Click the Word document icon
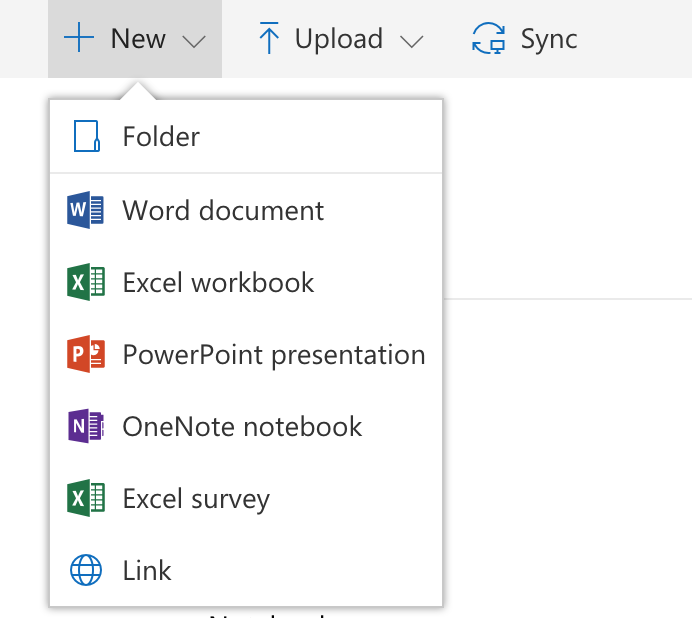 click(86, 211)
